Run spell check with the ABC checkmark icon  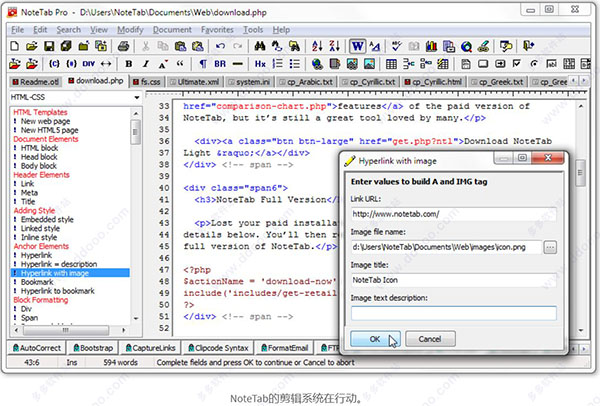point(396,46)
